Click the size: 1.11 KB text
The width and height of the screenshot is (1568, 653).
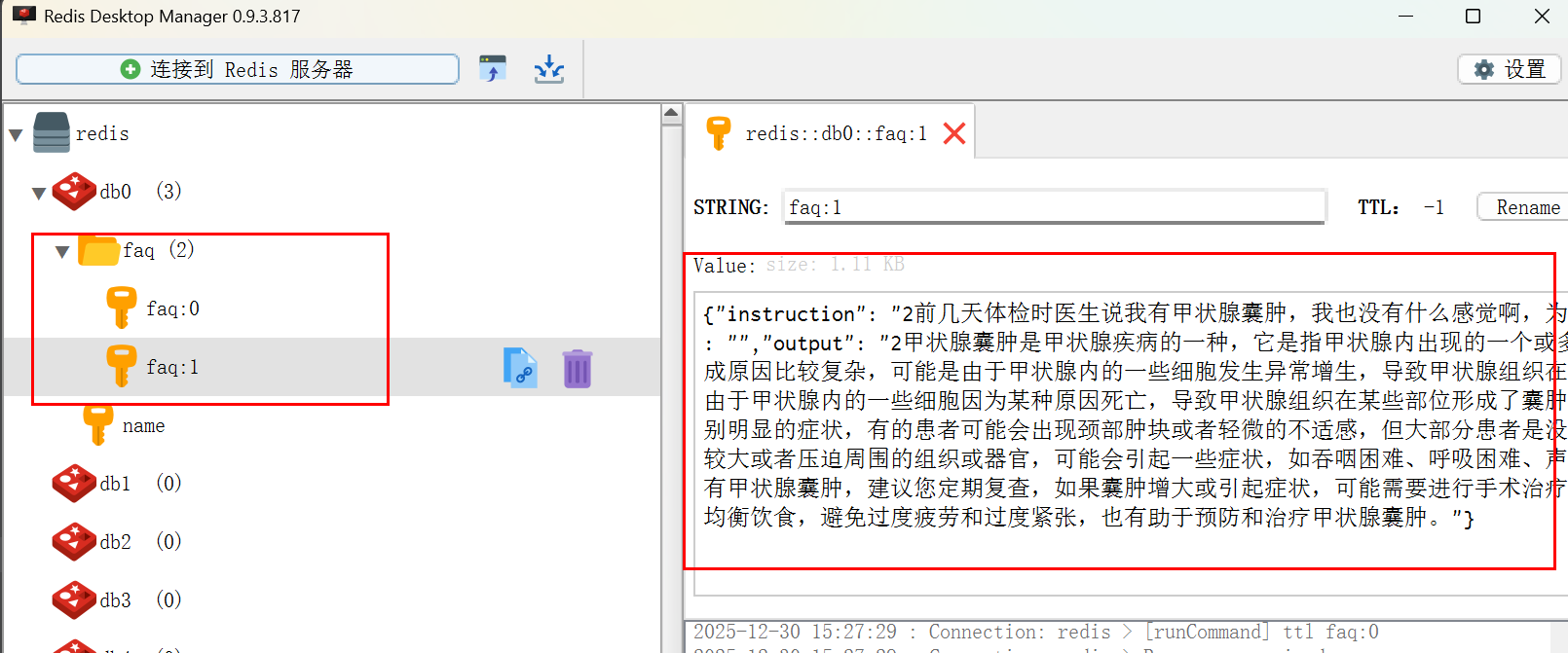[x=836, y=264]
